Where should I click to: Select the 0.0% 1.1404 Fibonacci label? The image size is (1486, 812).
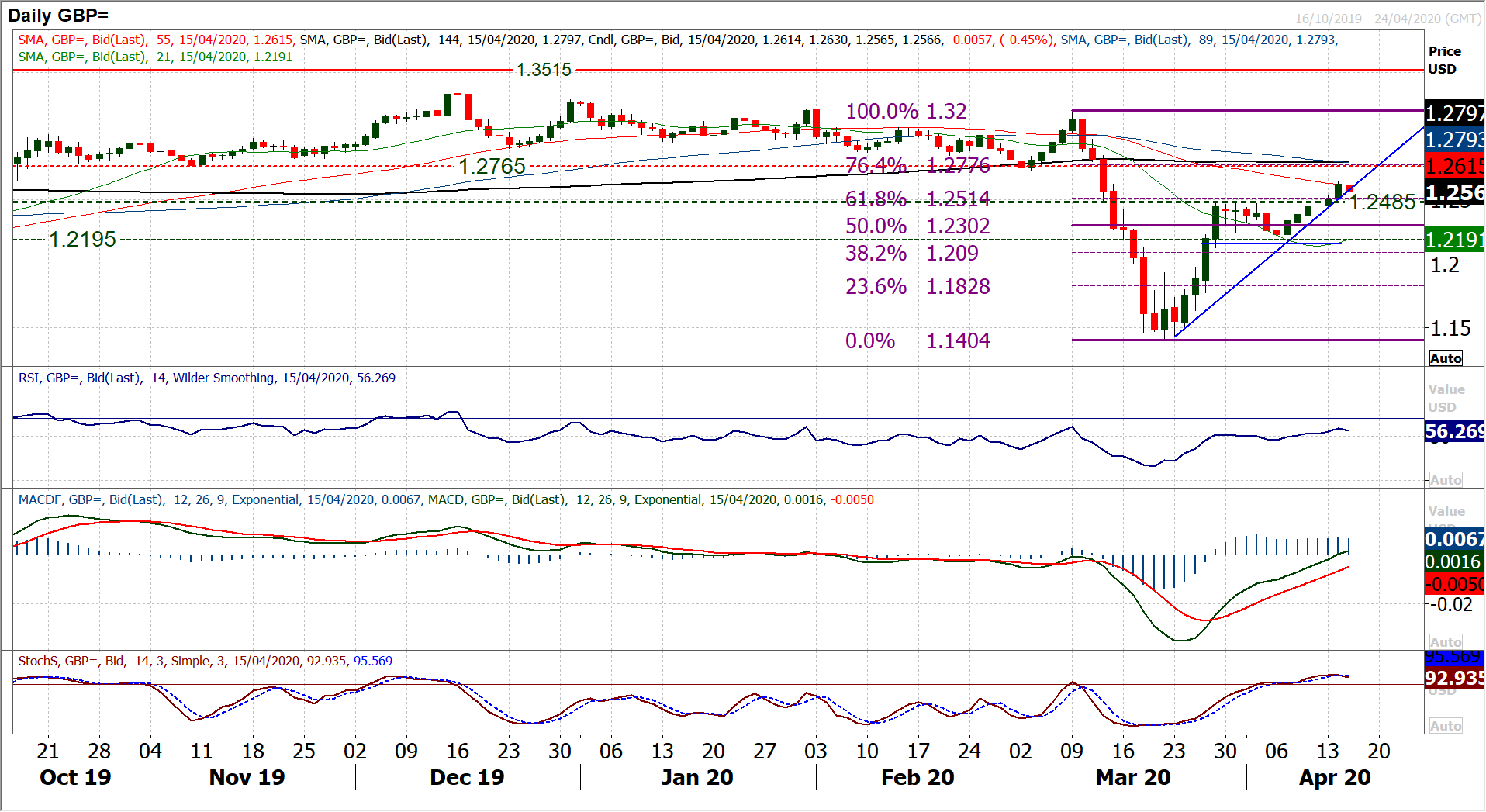918,340
